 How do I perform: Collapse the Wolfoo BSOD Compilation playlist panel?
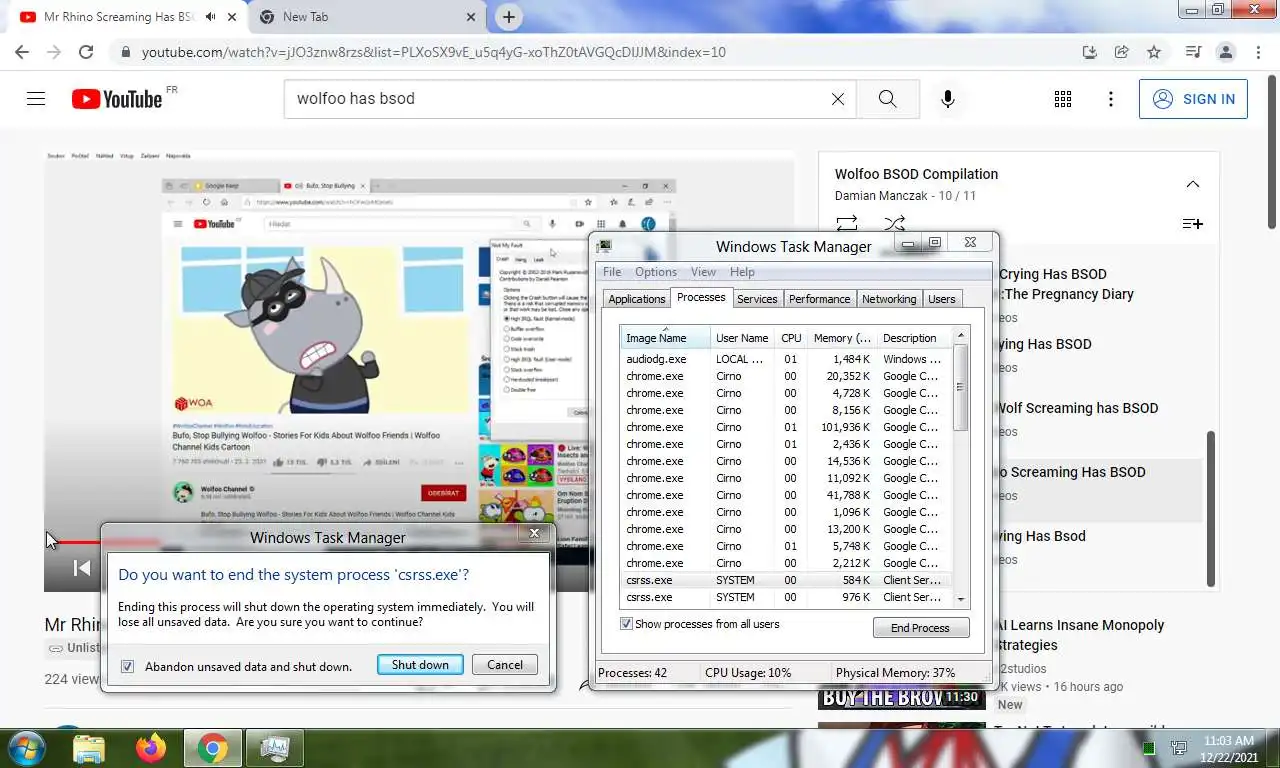[1192, 184]
